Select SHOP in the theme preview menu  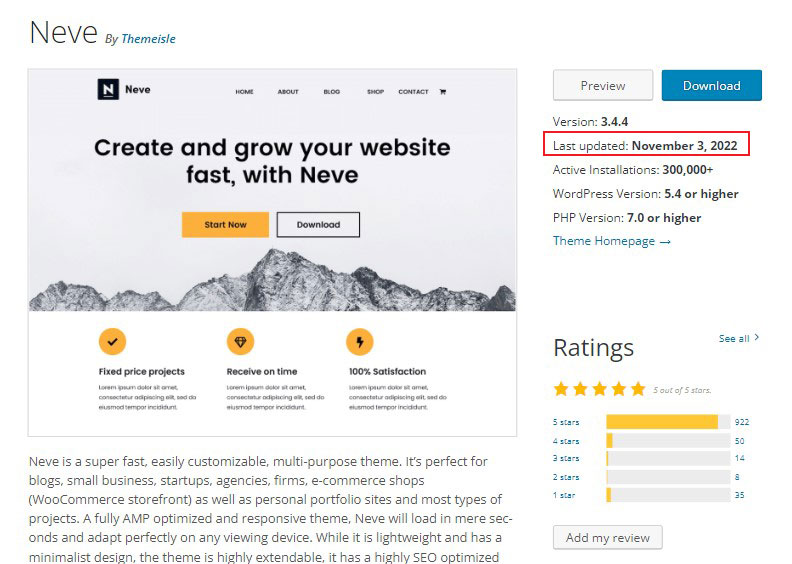coord(375,92)
